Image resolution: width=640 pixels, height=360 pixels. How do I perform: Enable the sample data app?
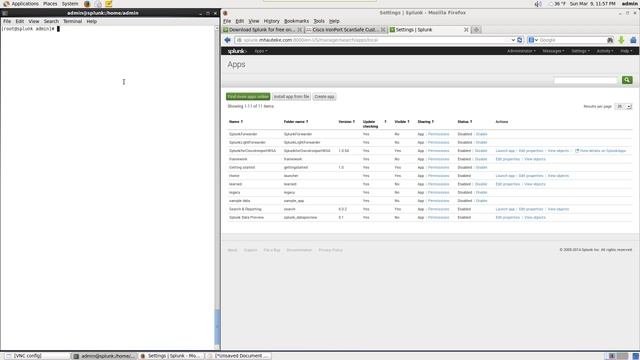coord(482,201)
